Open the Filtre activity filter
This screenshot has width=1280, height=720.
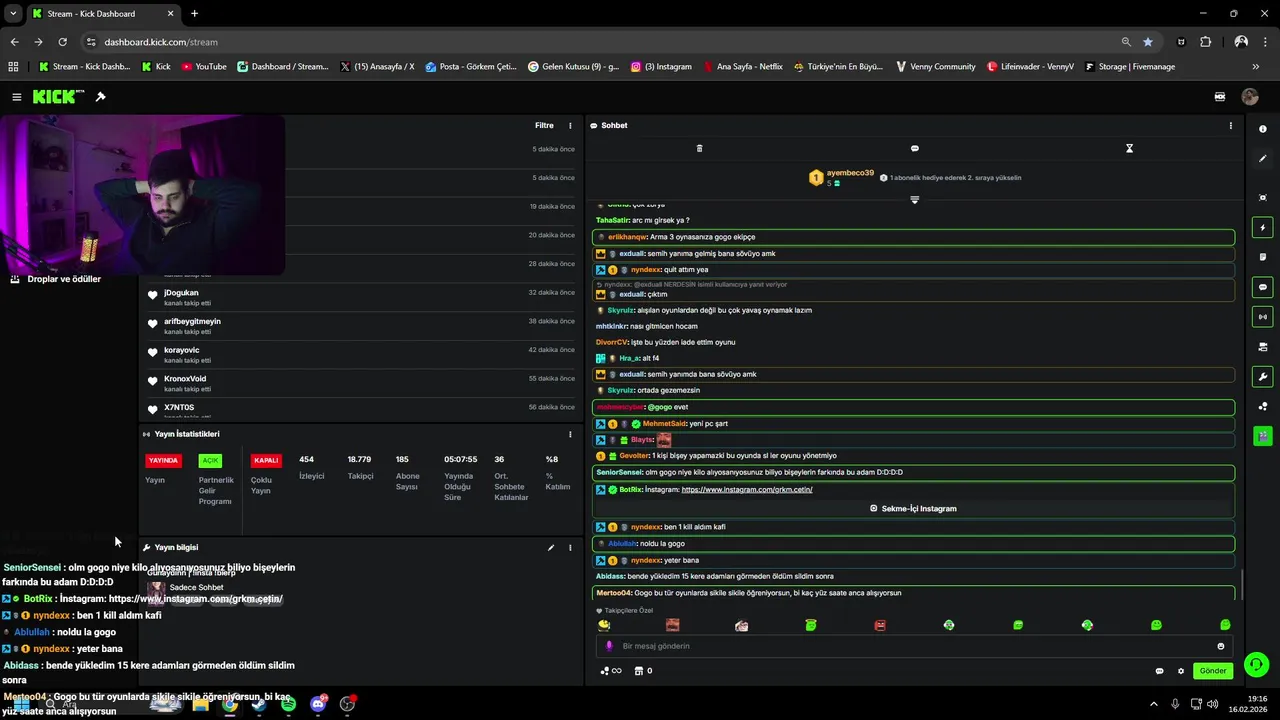pos(544,125)
